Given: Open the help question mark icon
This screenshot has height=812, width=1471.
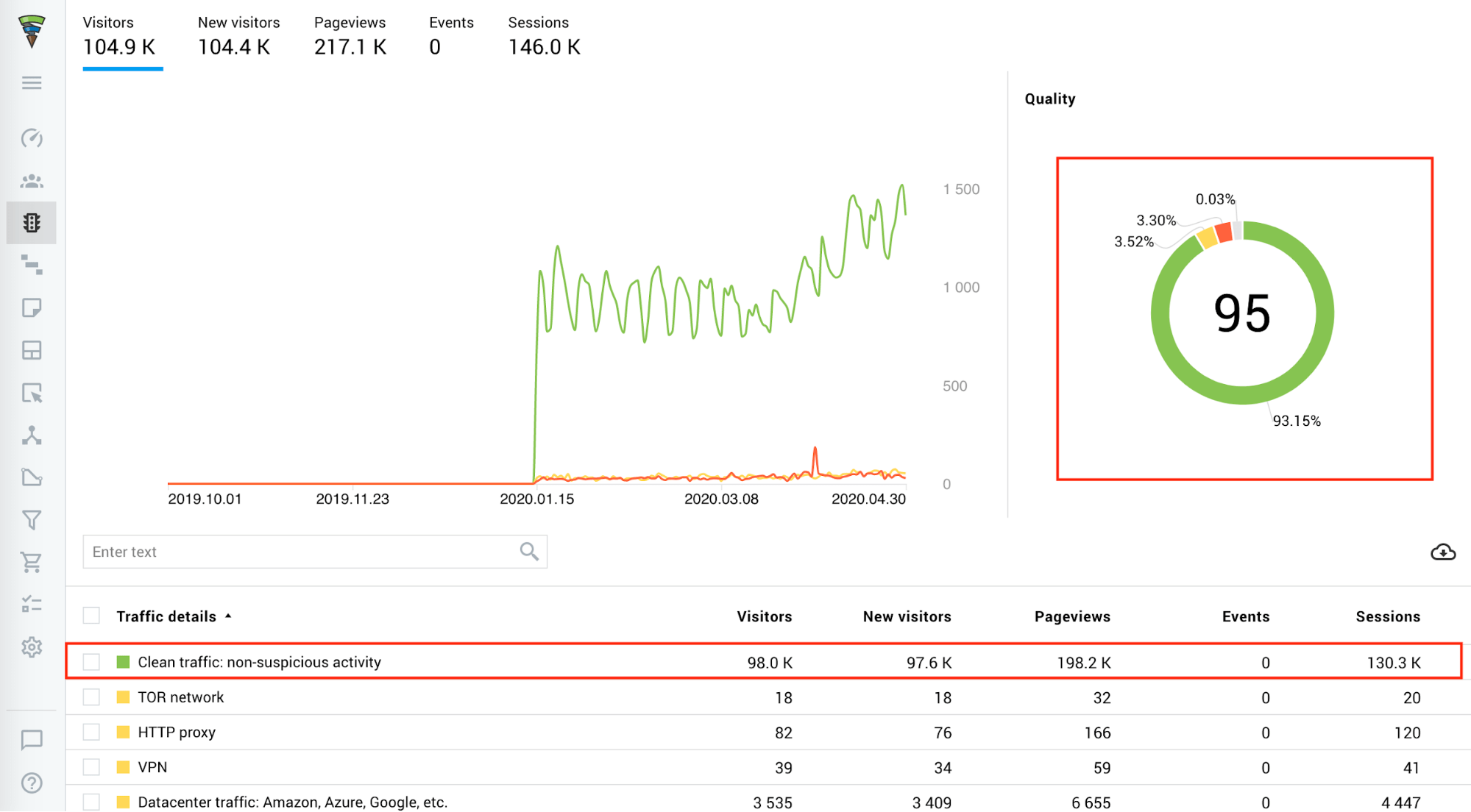Looking at the screenshot, I should coord(32,783).
